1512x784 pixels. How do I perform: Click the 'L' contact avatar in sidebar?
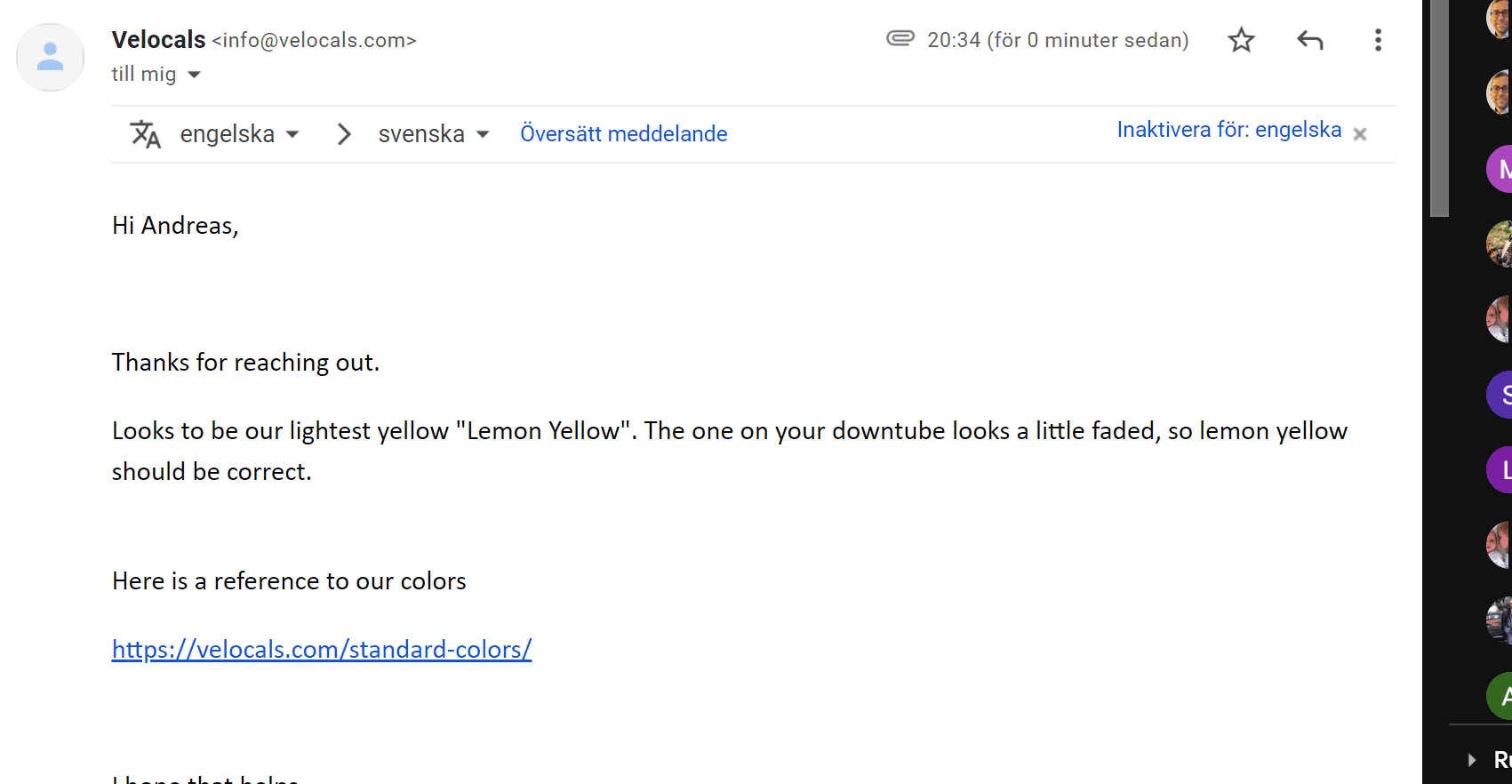coord(1500,469)
